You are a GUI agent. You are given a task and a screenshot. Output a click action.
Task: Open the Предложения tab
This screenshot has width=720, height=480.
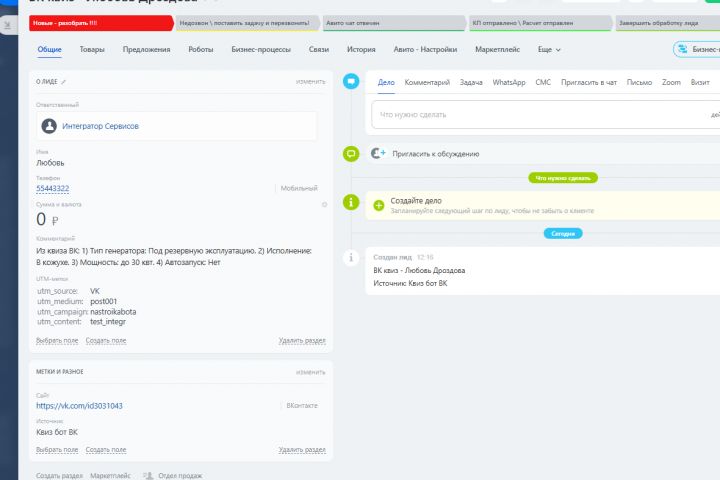[146, 50]
